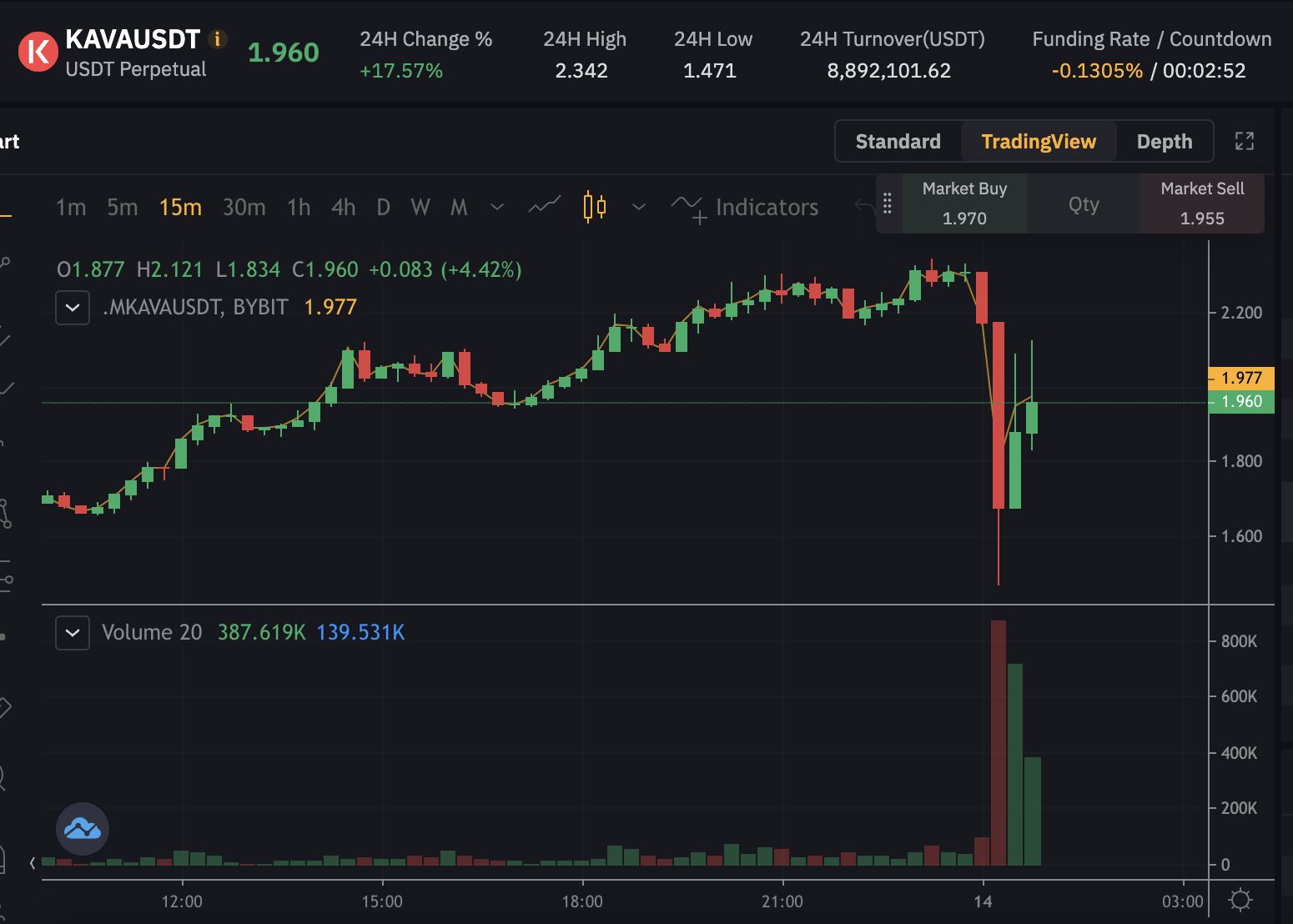Switch to 30m timeframe

(x=244, y=207)
